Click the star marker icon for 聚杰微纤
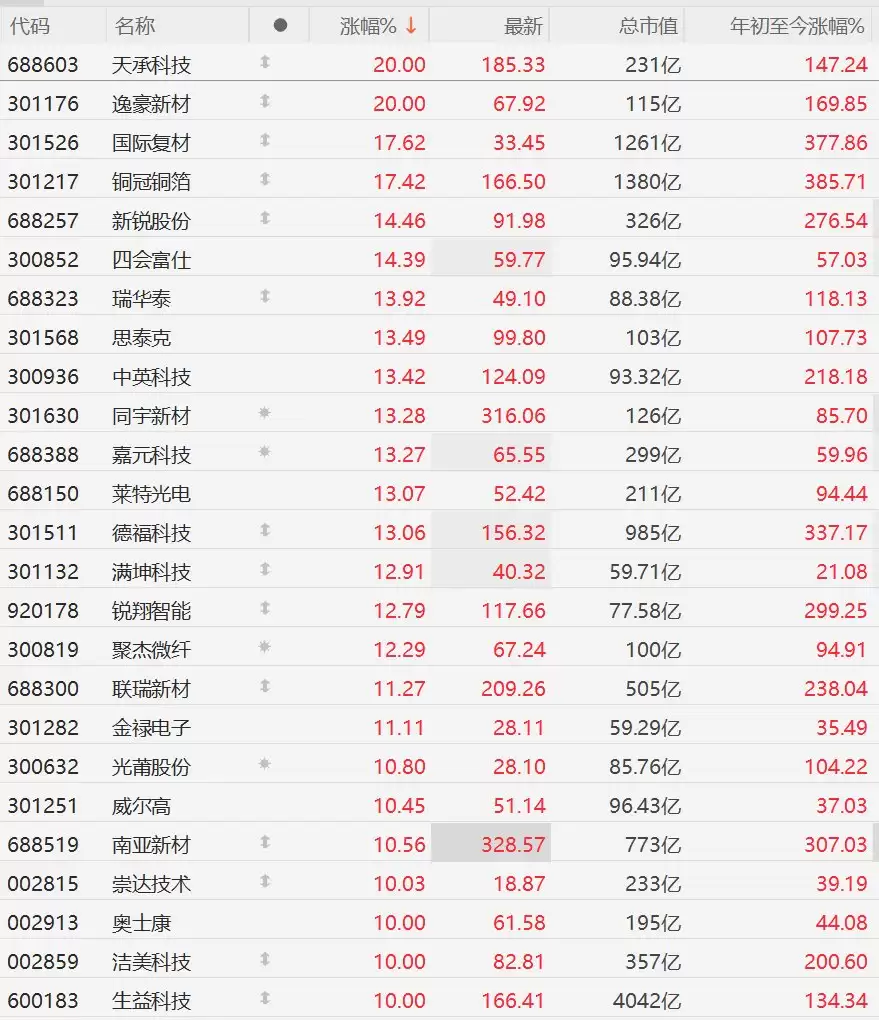Image resolution: width=879 pixels, height=1020 pixels. tap(264, 647)
